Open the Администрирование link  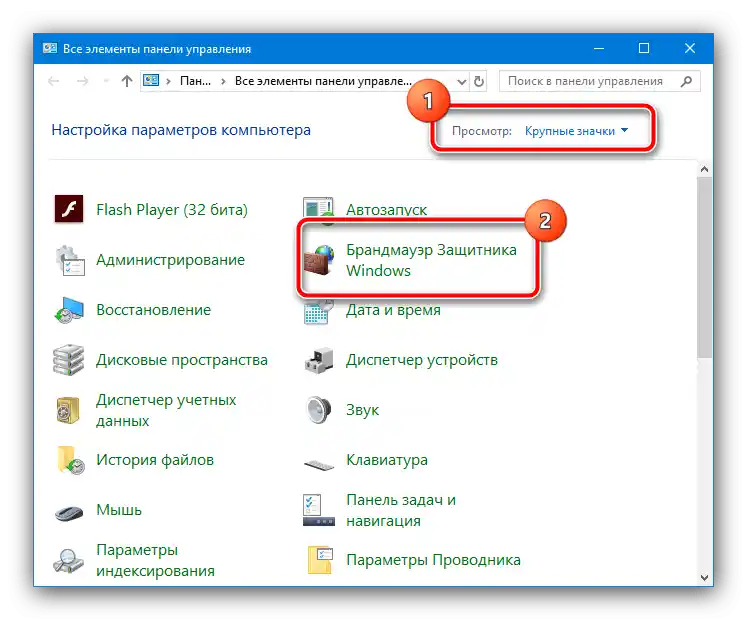(171, 260)
